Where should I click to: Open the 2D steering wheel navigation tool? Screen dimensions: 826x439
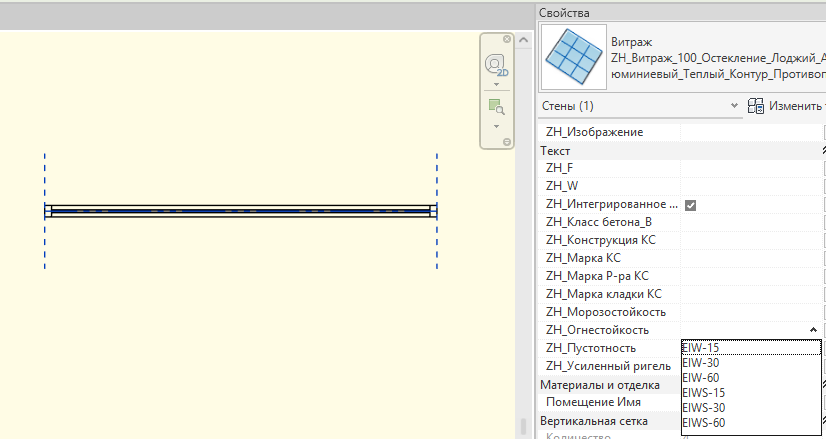(x=496, y=65)
